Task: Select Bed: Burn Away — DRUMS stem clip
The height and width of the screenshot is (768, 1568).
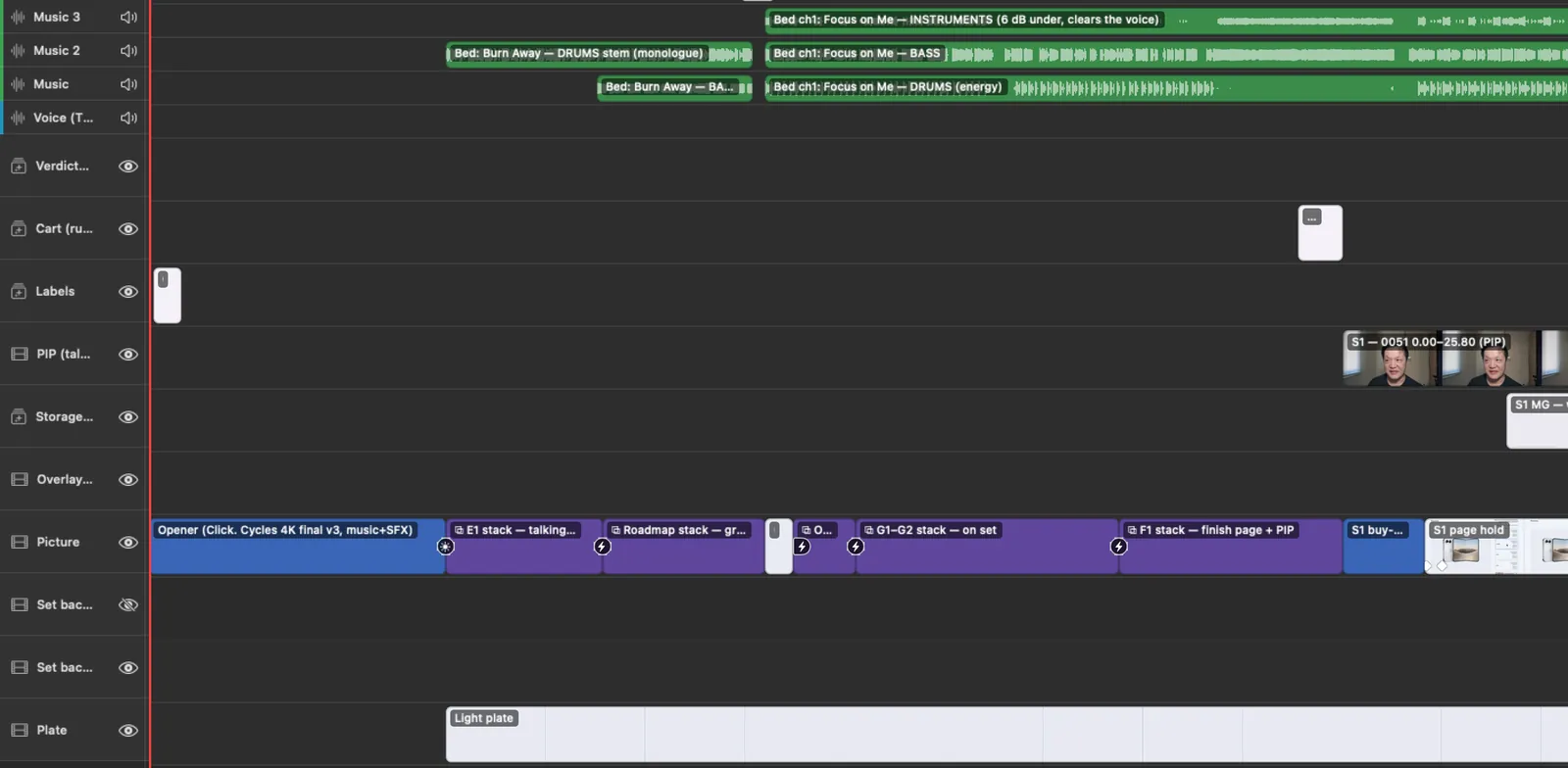Action: pyautogui.click(x=599, y=53)
